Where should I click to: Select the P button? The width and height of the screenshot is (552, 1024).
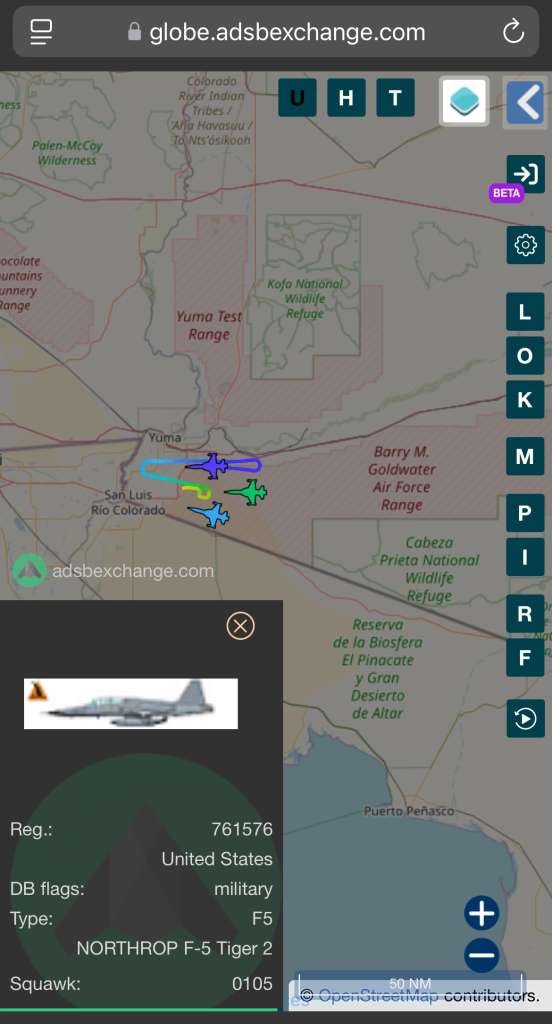point(525,513)
